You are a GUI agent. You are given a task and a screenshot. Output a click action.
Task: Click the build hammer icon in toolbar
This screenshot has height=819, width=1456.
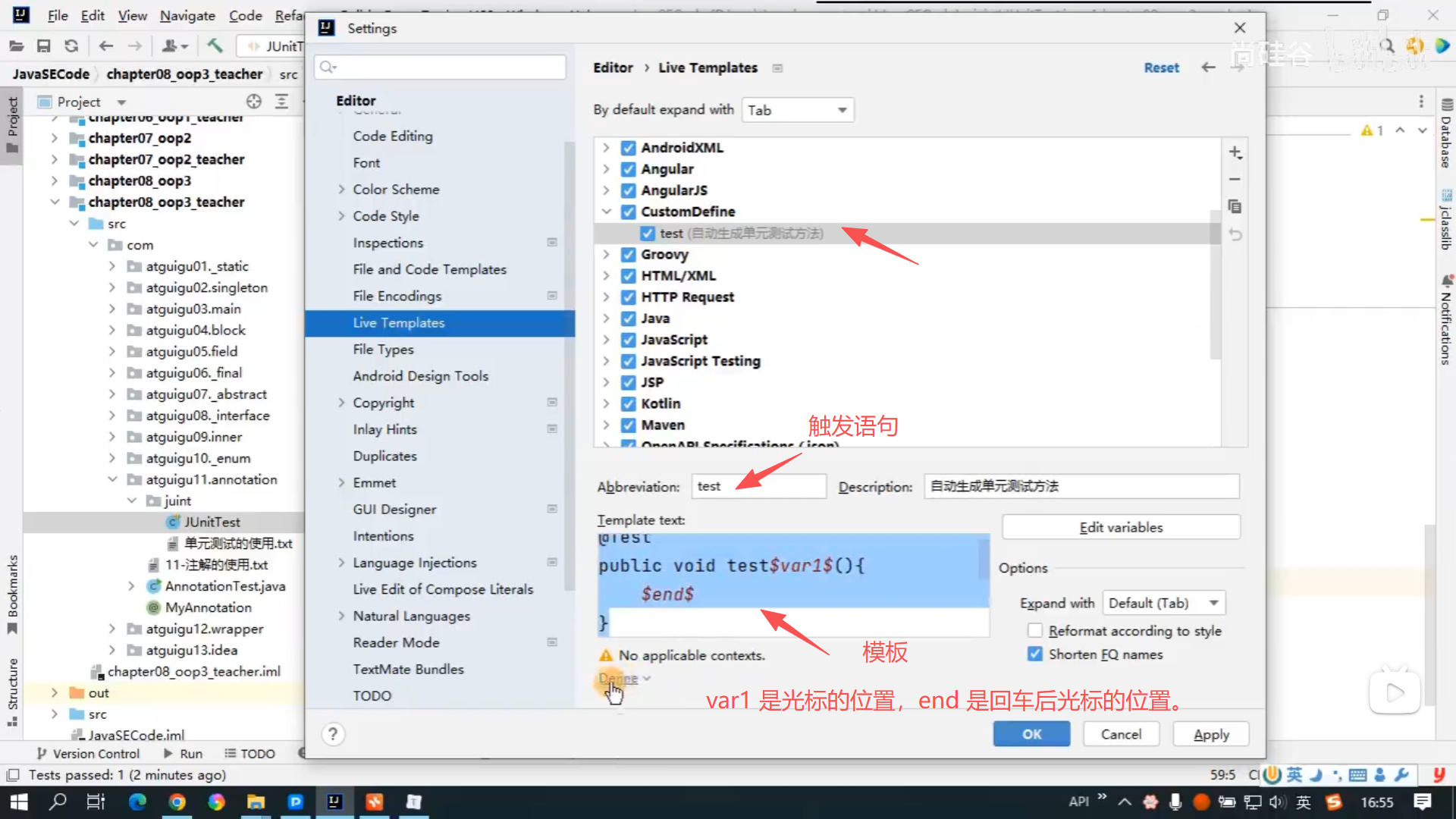click(x=215, y=46)
